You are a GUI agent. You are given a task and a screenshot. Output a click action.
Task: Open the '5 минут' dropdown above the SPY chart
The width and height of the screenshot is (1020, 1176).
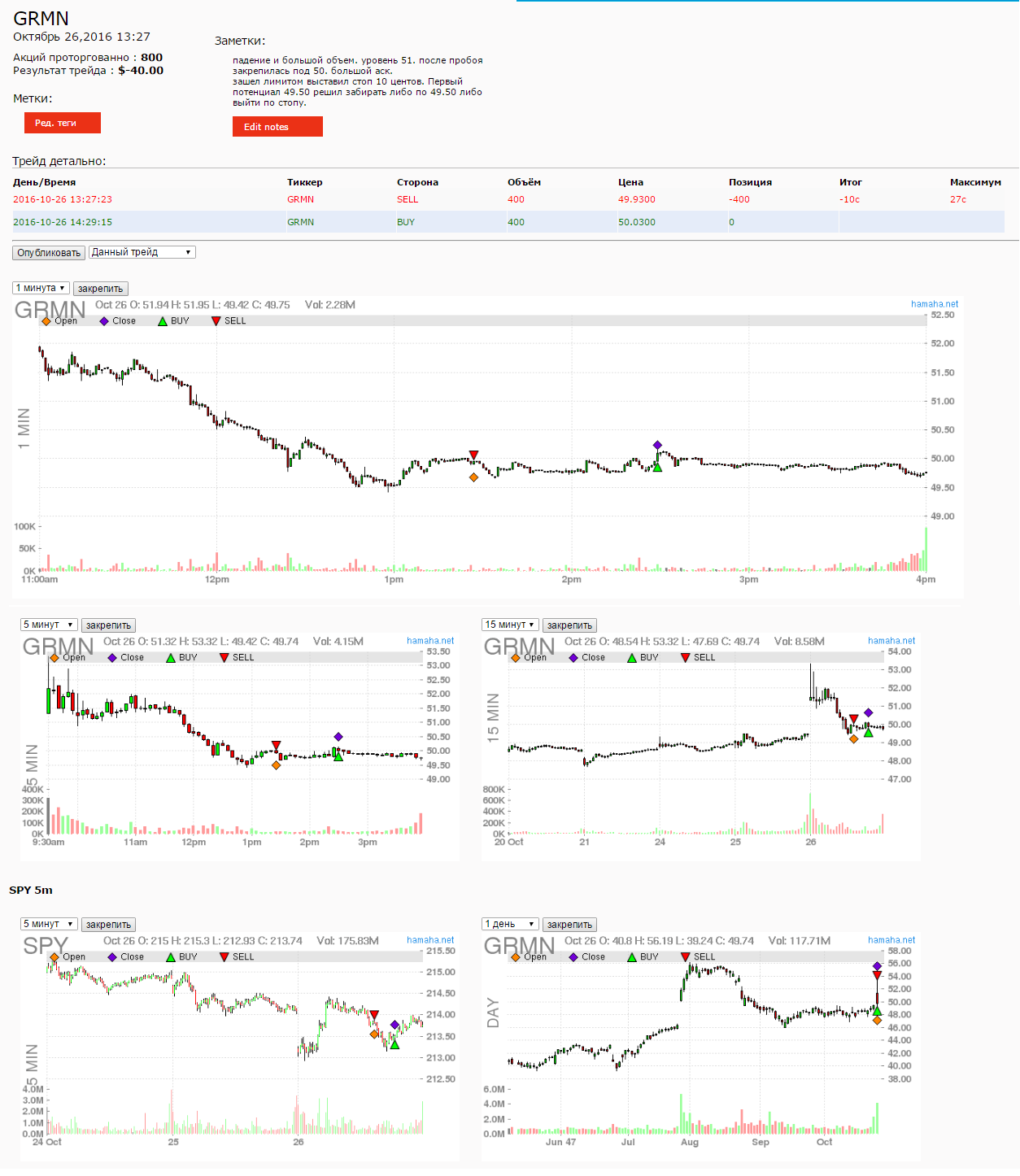(49, 924)
